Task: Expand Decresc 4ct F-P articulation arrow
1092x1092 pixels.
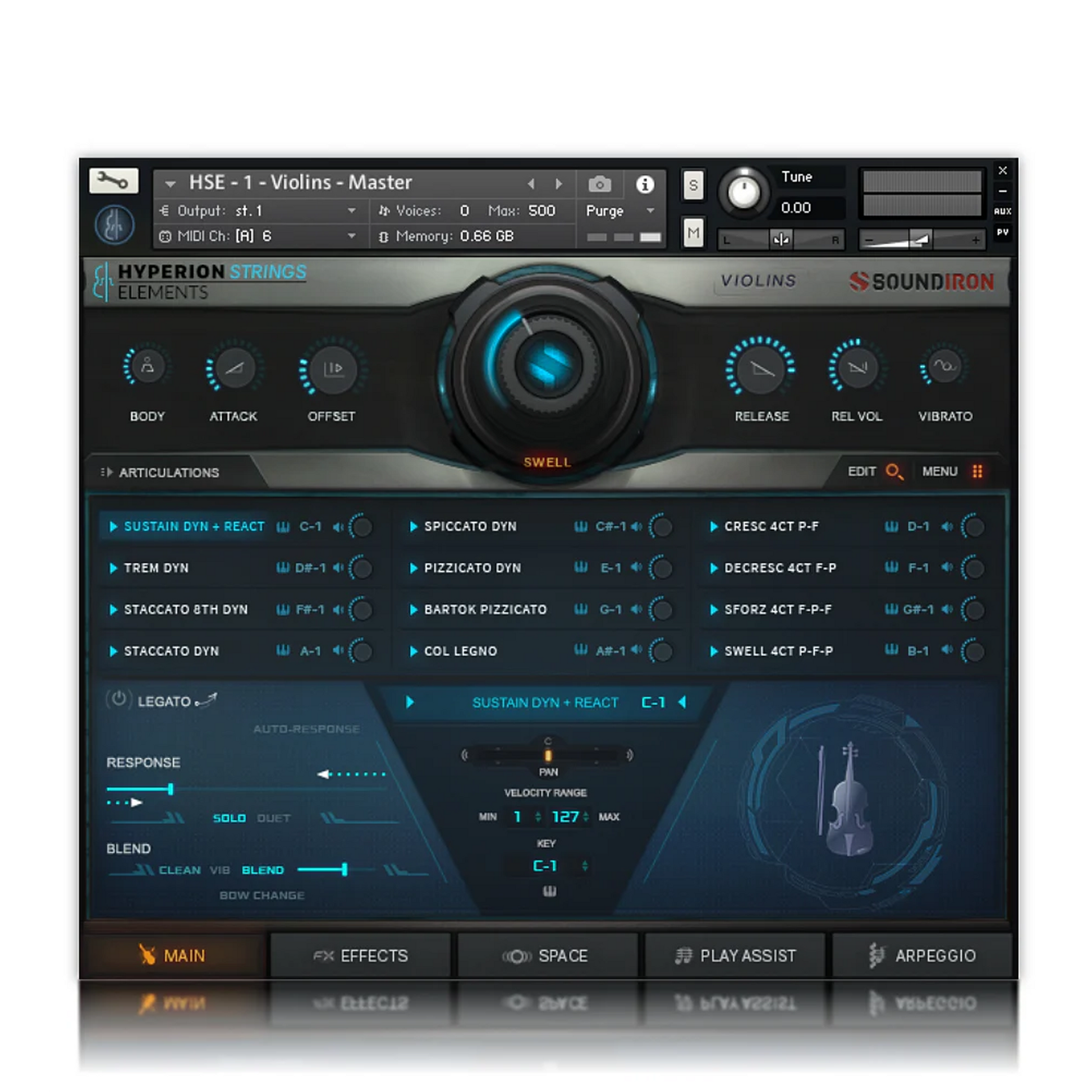Action: 714,568
